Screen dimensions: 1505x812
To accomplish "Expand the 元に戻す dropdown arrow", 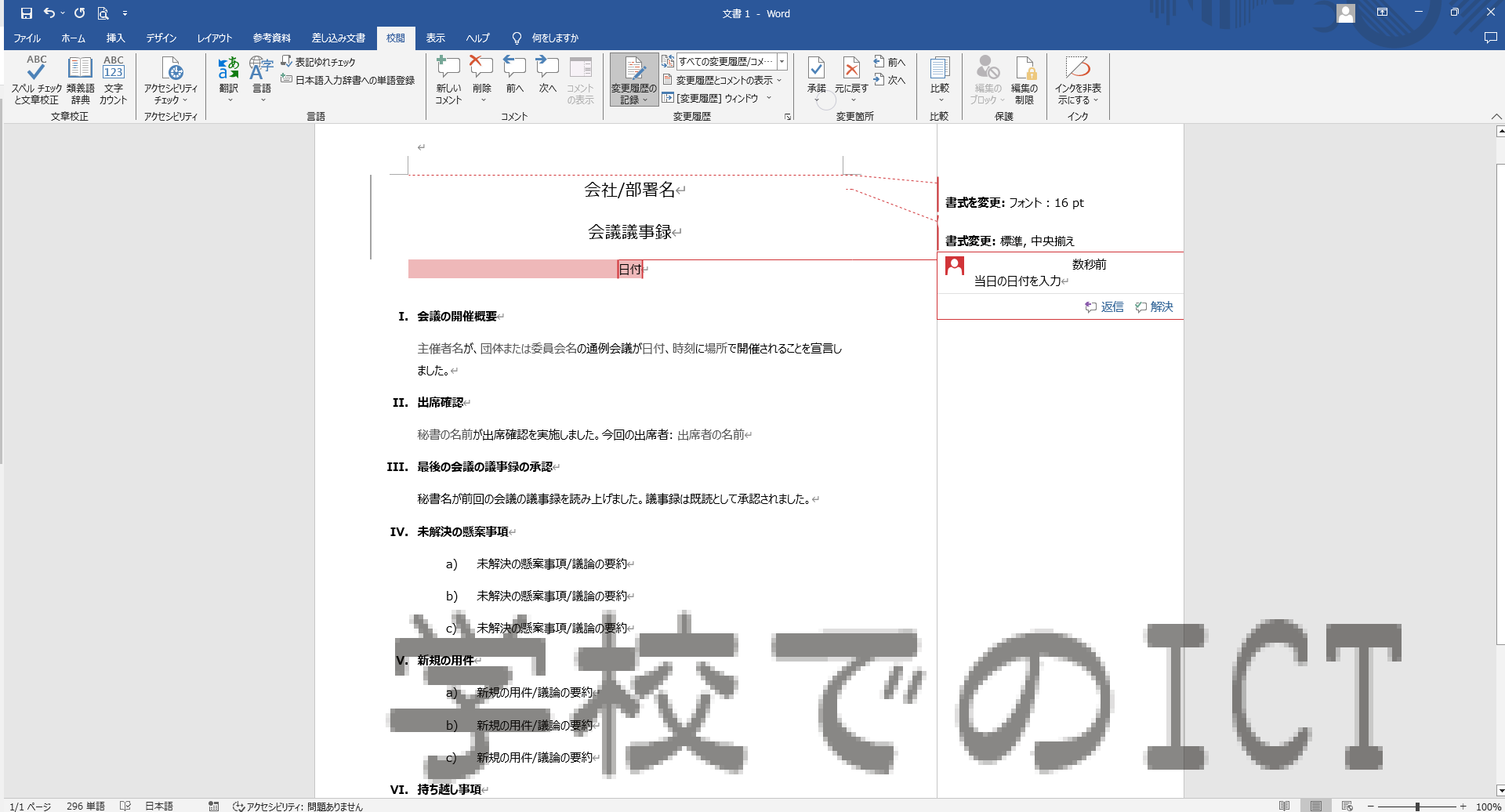I will click(x=853, y=100).
